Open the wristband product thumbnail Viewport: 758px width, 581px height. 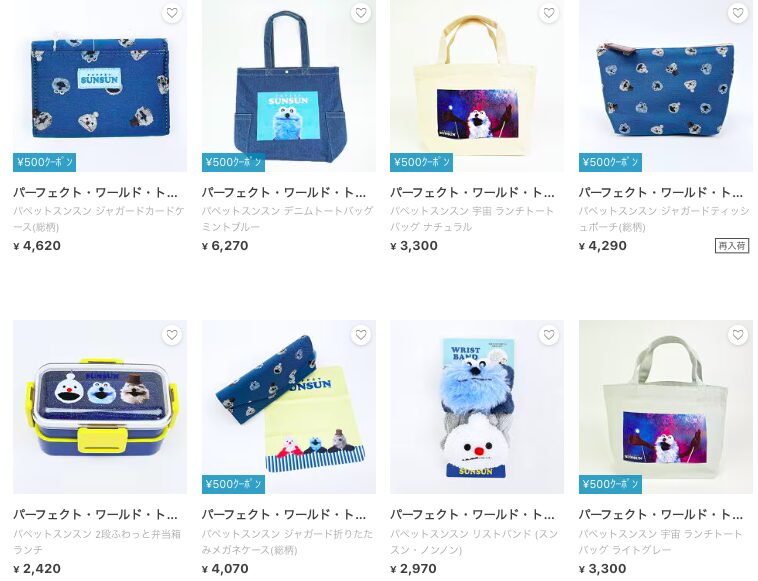477,407
